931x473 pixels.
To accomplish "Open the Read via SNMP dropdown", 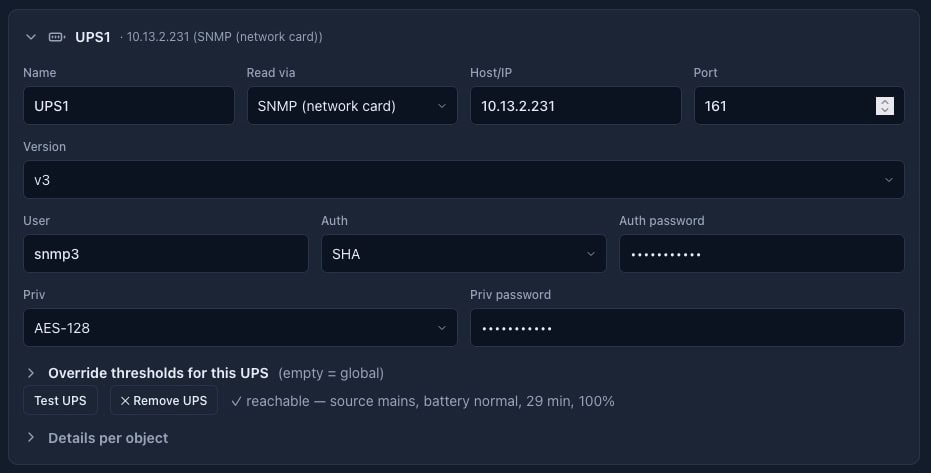I will (x=352, y=106).
